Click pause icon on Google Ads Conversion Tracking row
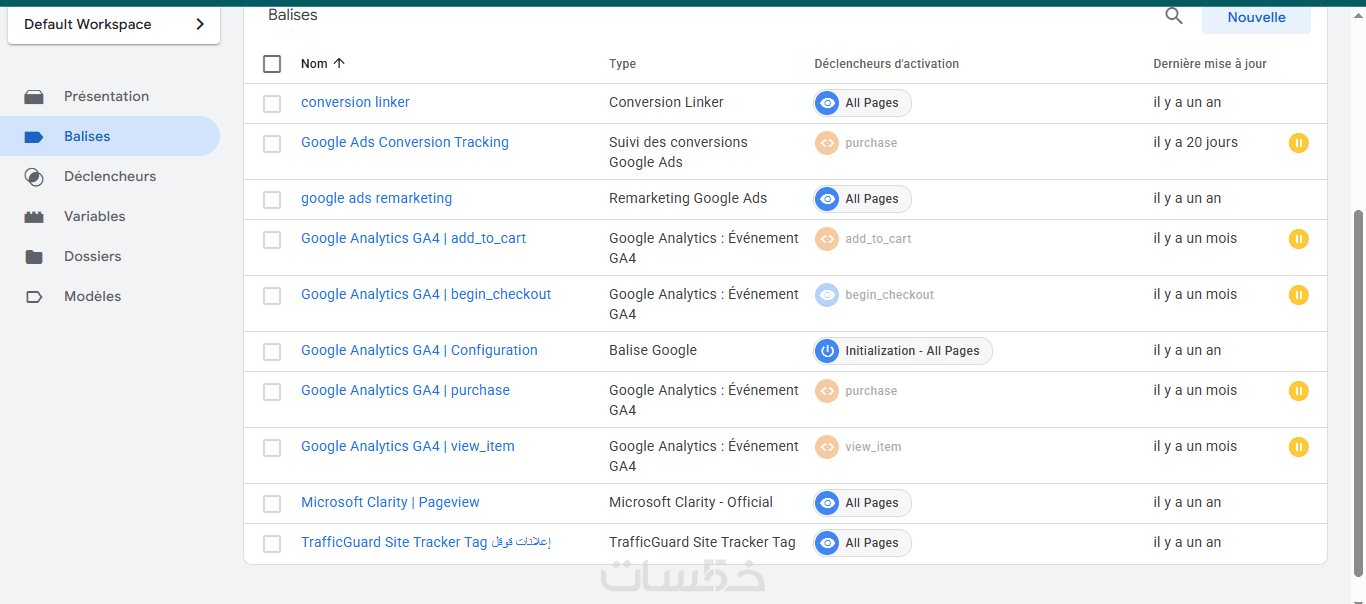The image size is (1366, 604). (1298, 143)
